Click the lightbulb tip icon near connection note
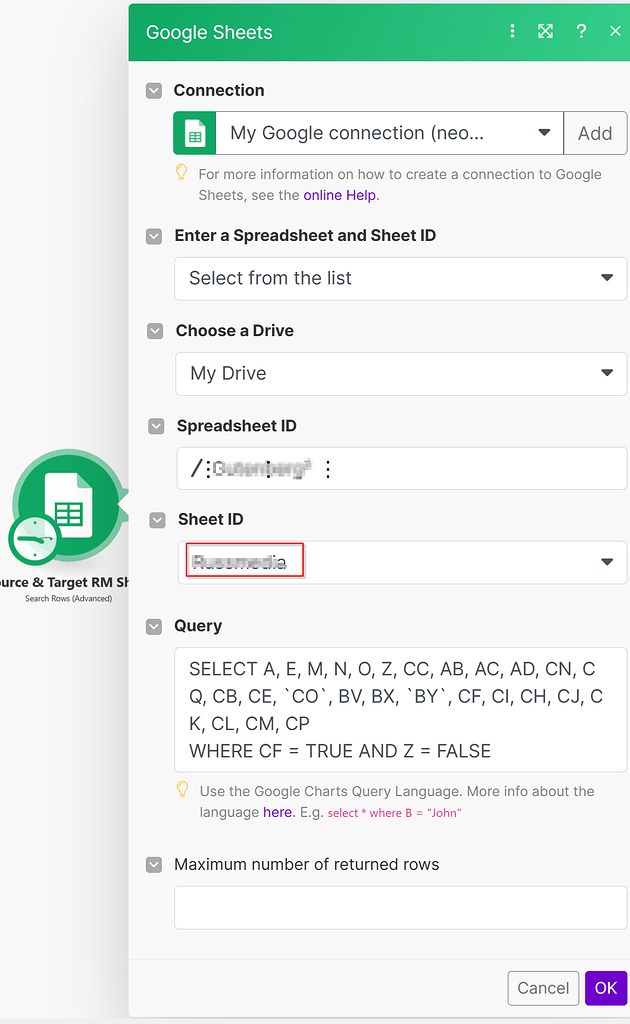The height and width of the screenshot is (1024, 630). tap(181, 173)
